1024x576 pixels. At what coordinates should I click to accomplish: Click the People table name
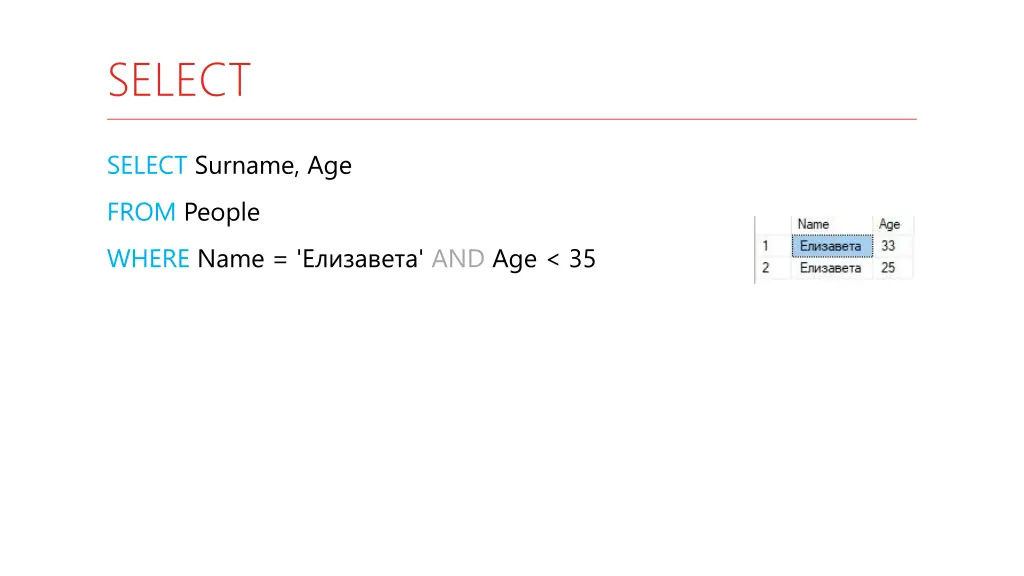pyautogui.click(x=221, y=213)
